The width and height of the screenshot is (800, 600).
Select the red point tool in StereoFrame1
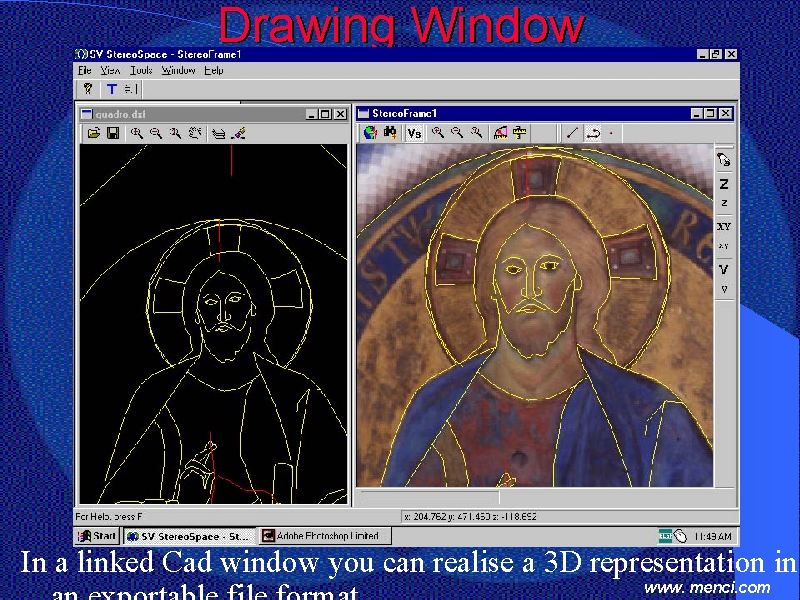pyautogui.click(x=611, y=134)
